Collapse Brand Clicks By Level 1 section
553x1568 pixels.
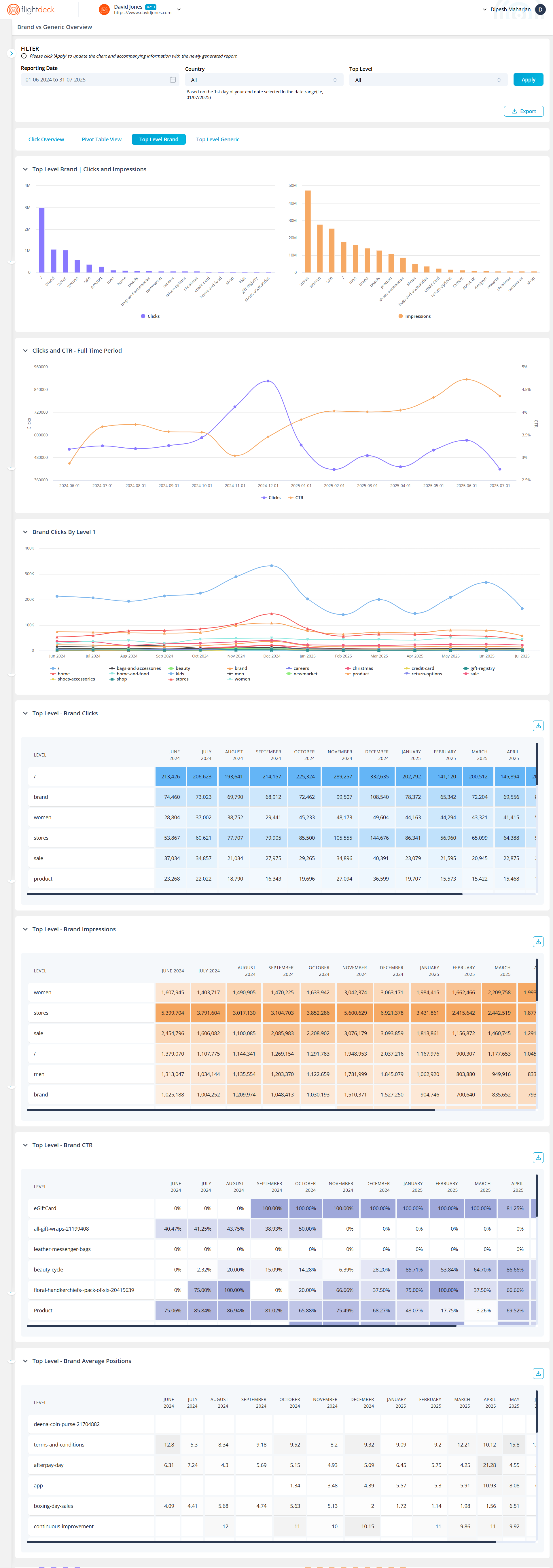point(25,532)
